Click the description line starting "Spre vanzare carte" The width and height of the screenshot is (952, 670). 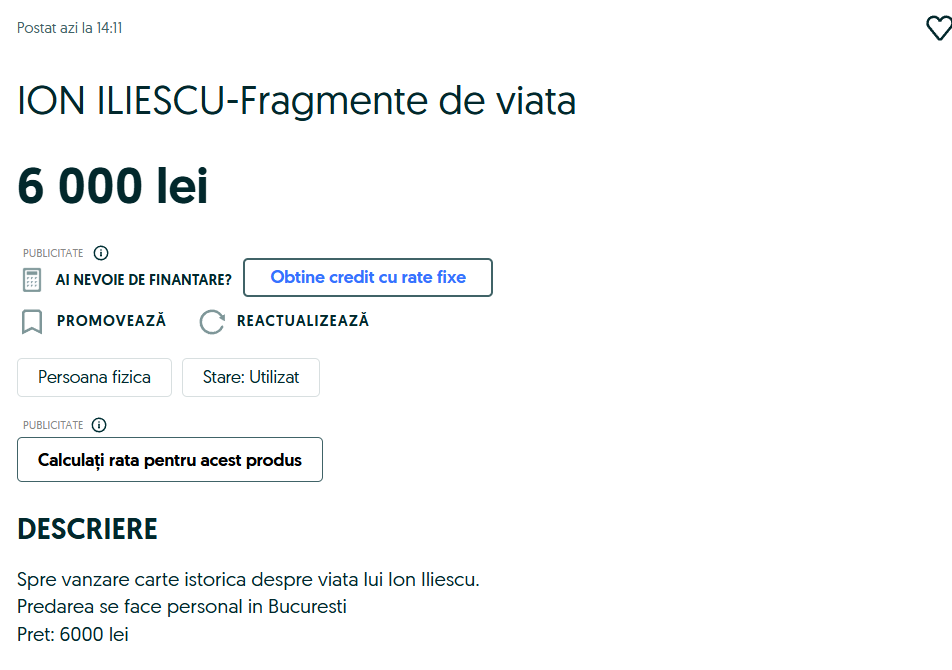click(248, 579)
